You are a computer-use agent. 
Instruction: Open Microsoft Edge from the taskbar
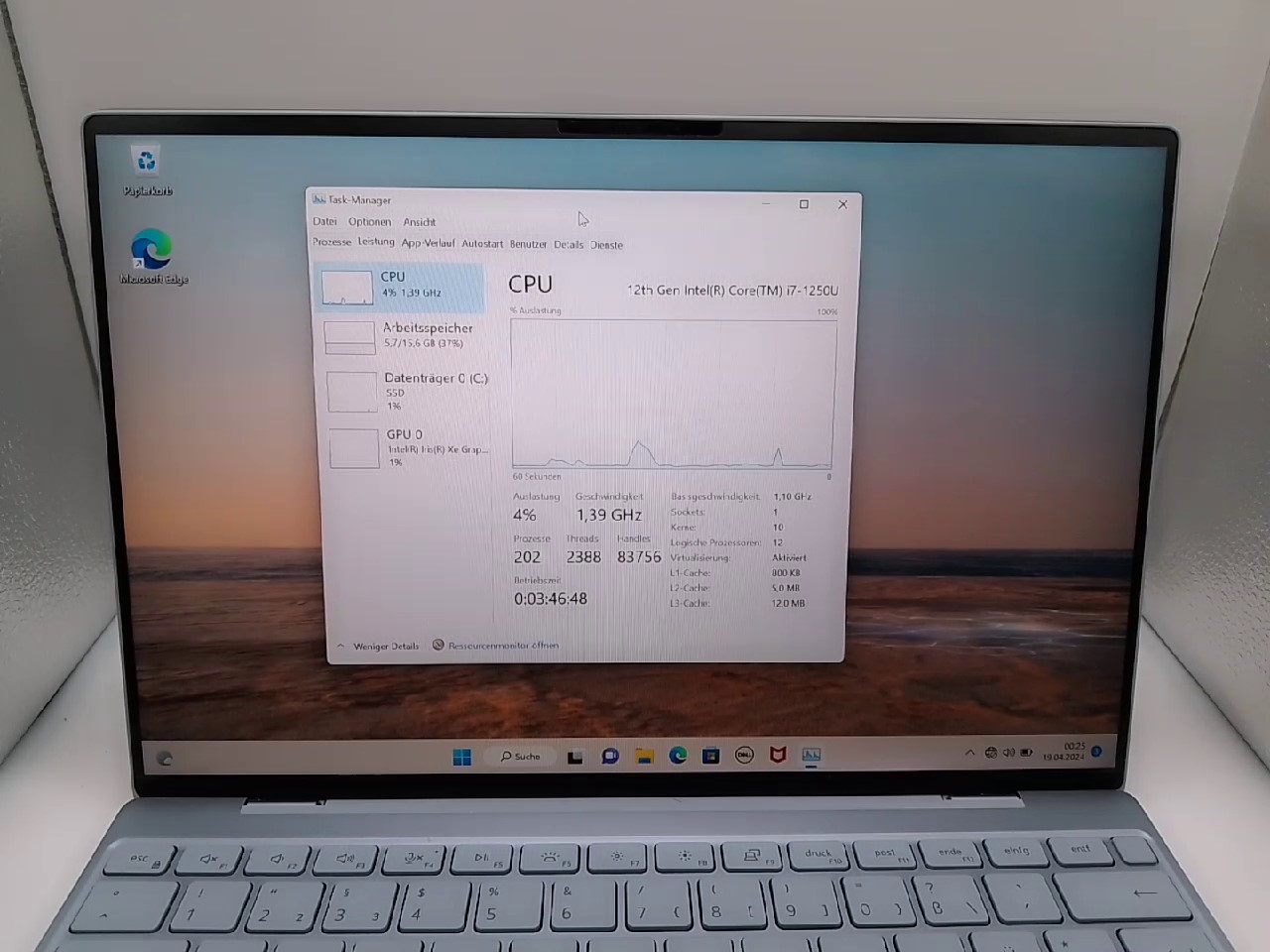point(679,756)
